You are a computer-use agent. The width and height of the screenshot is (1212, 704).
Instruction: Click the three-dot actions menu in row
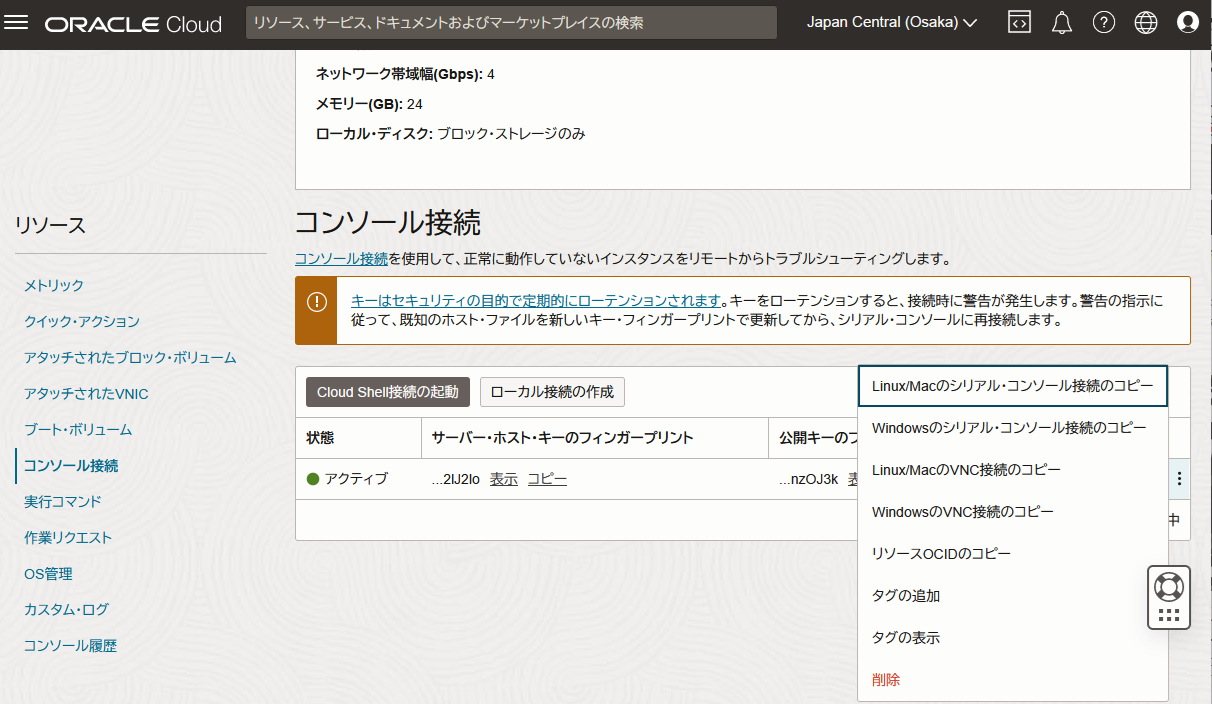point(1180,479)
